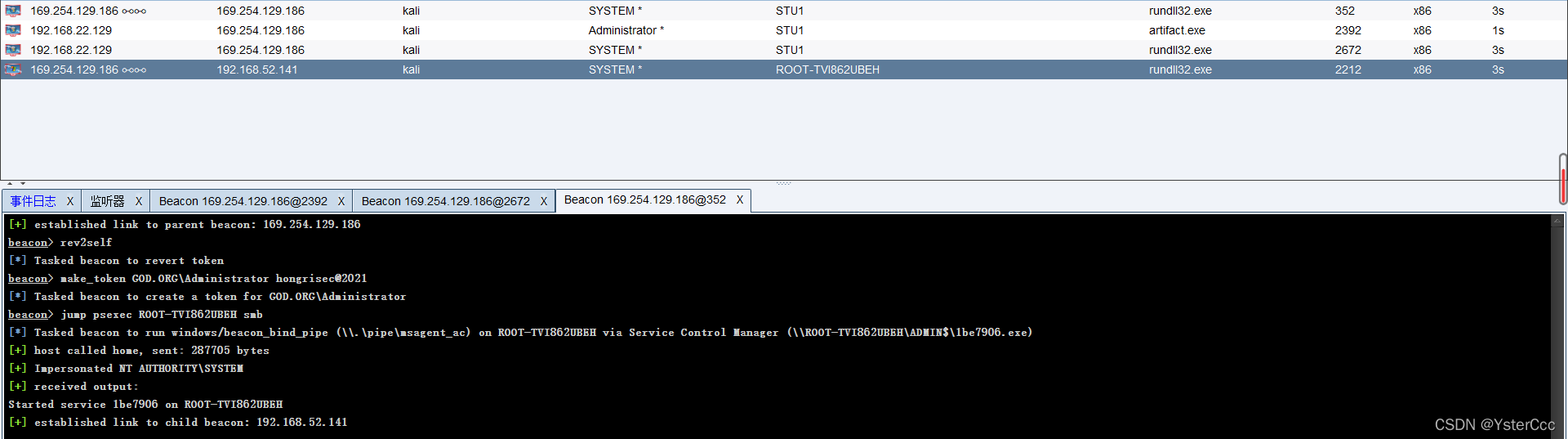Click the PID 2212 cell
Image resolution: width=1568 pixels, height=439 pixels.
coord(1348,69)
